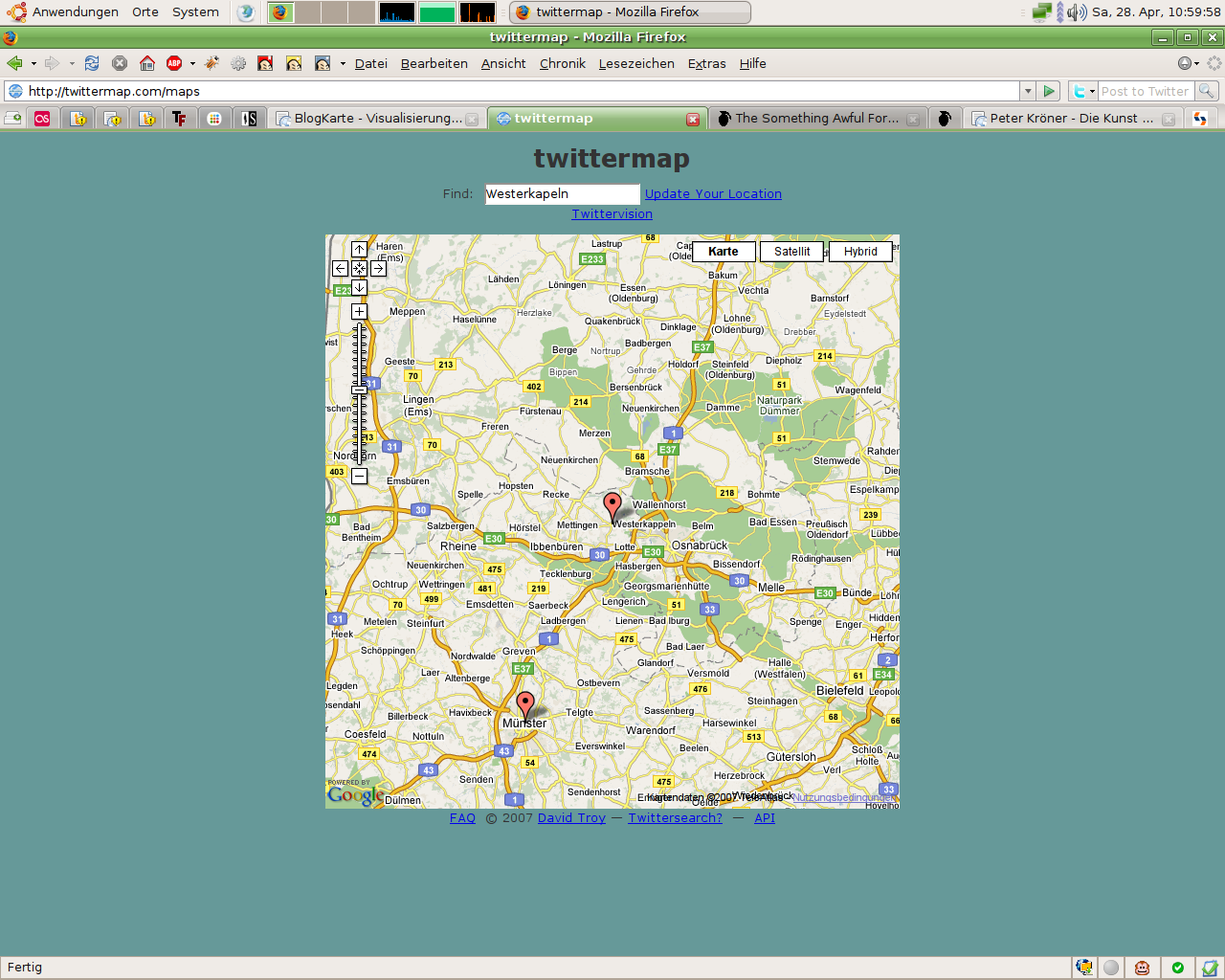Click the map zoom slider handle
Image resolution: width=1225 pixels, height=980 pixels.
coord(359,390)
